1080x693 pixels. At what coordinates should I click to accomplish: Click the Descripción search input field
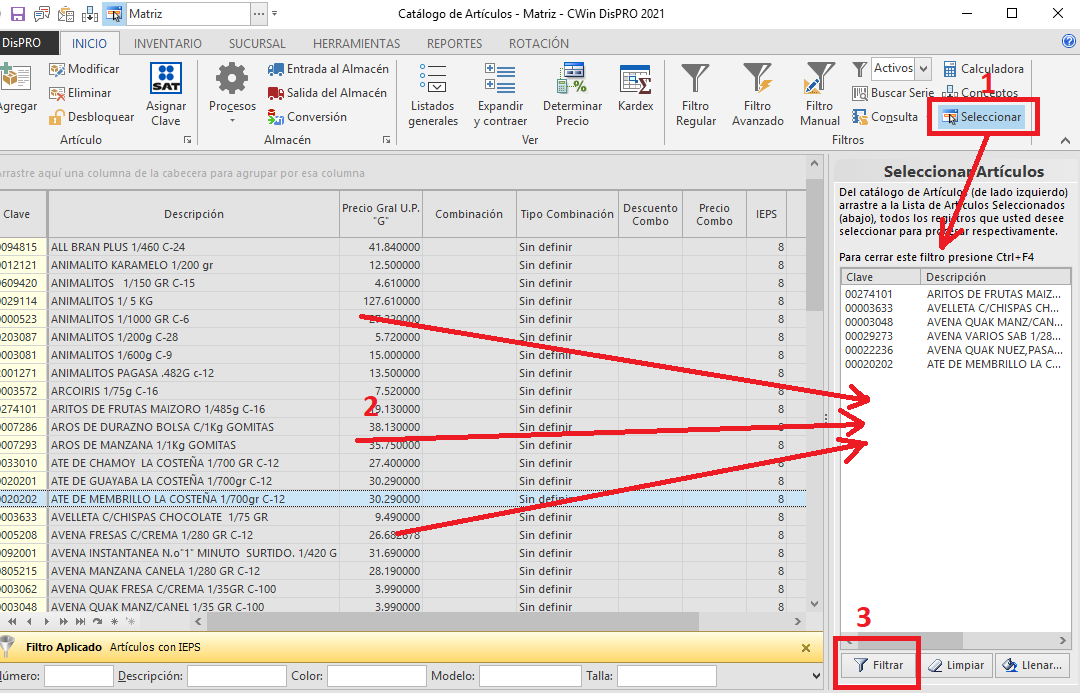(236, 677)
